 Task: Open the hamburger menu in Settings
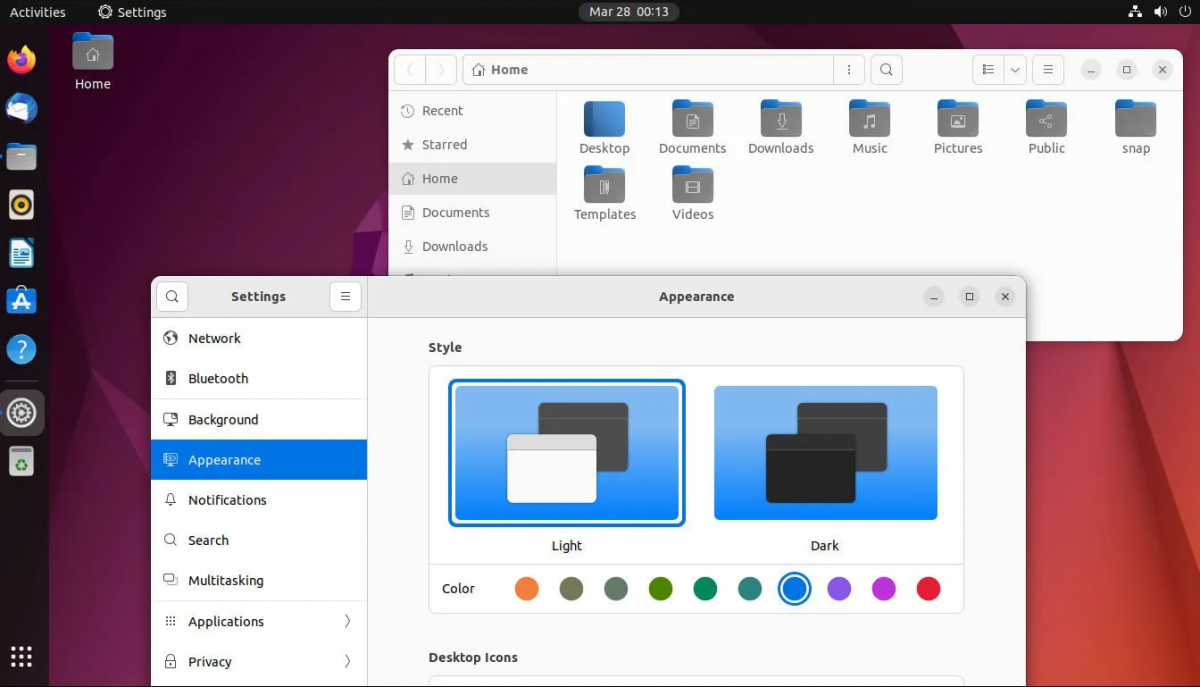coord(345,296)
